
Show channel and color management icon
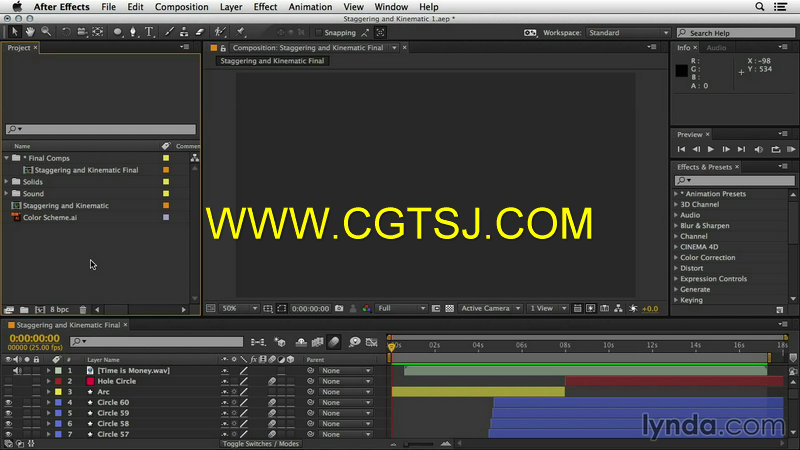(366, 308)
